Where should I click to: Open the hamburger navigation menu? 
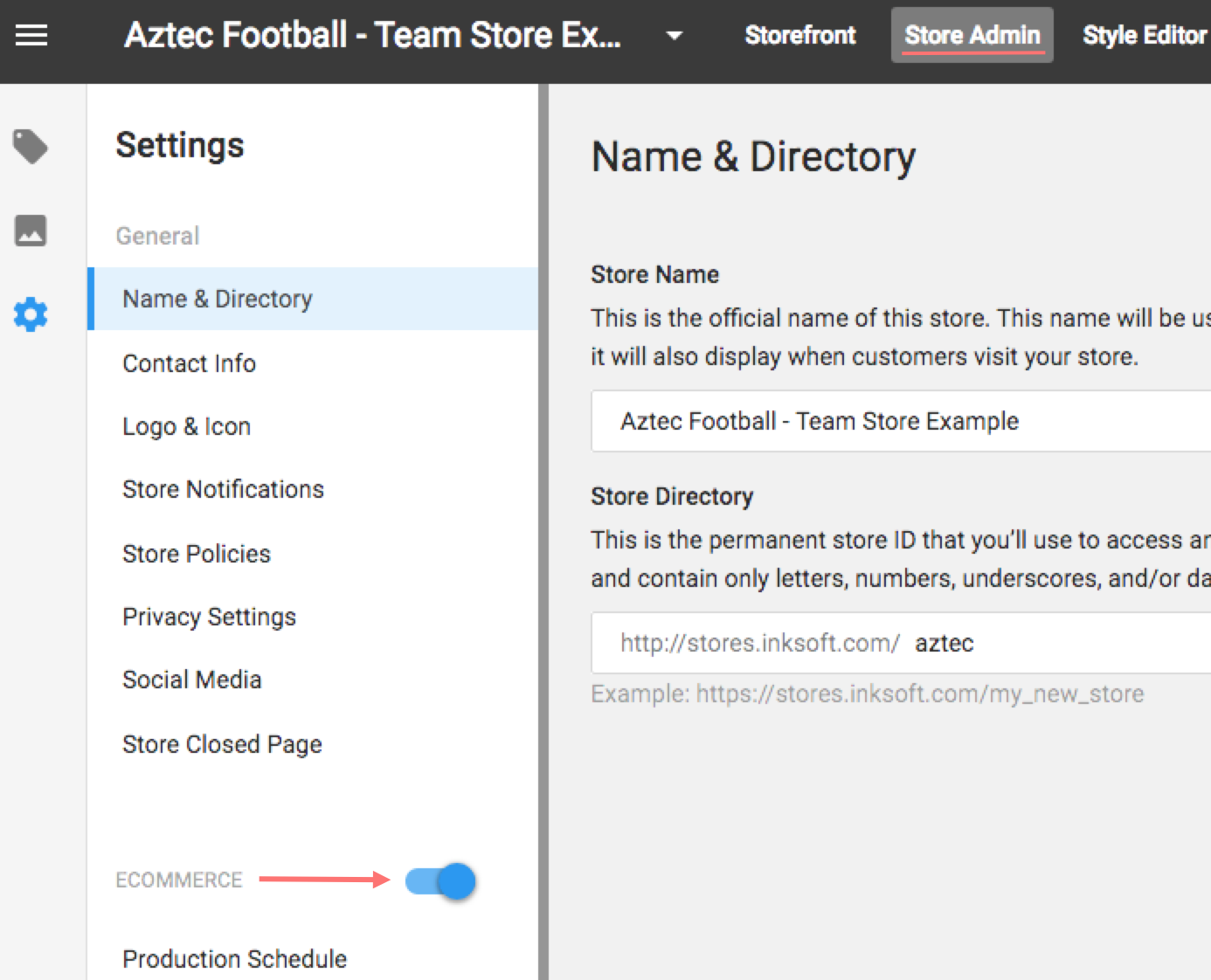(31, 36)
